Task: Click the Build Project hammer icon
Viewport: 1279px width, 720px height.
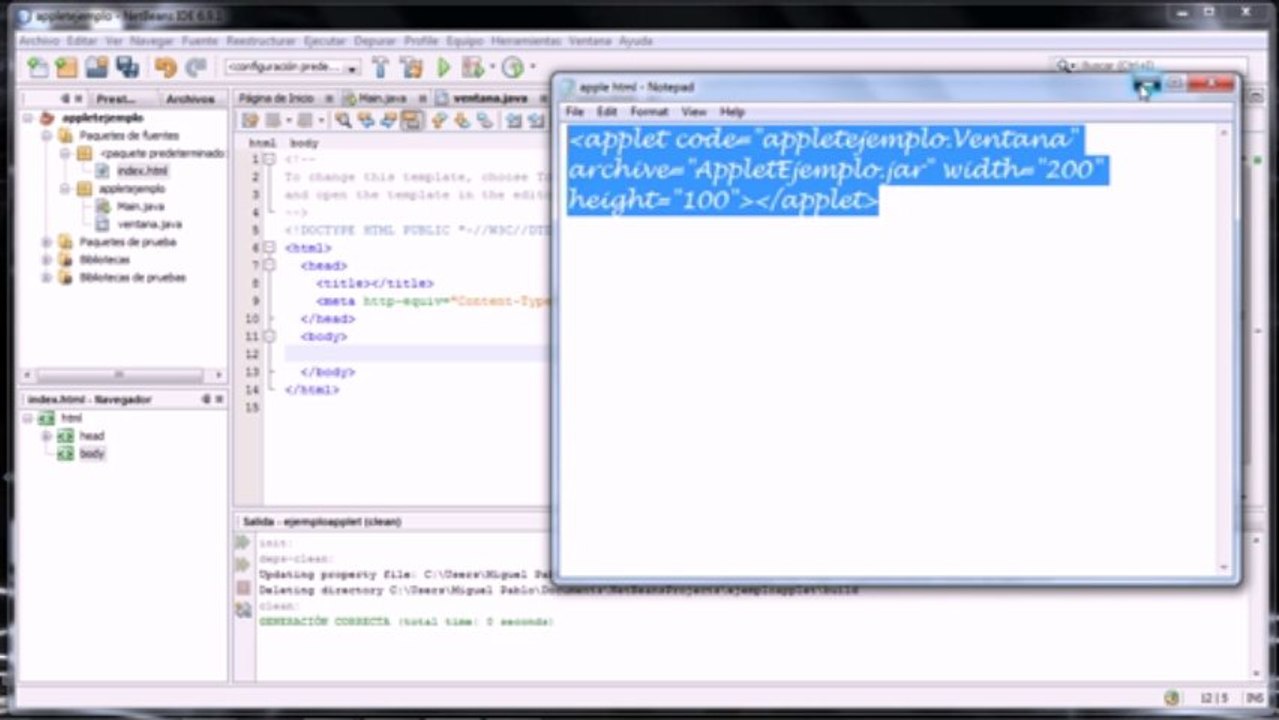Action: (x=380, y=67)
